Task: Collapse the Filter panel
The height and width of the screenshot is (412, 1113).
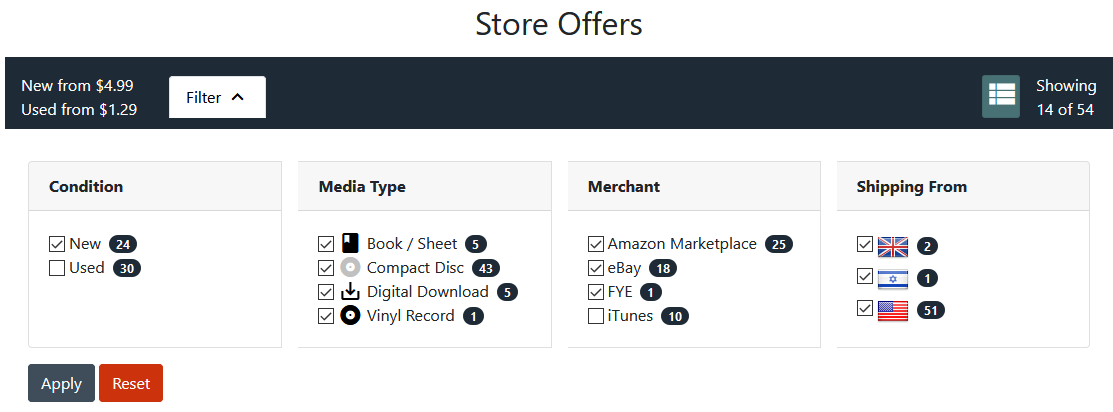Action: 217,97
